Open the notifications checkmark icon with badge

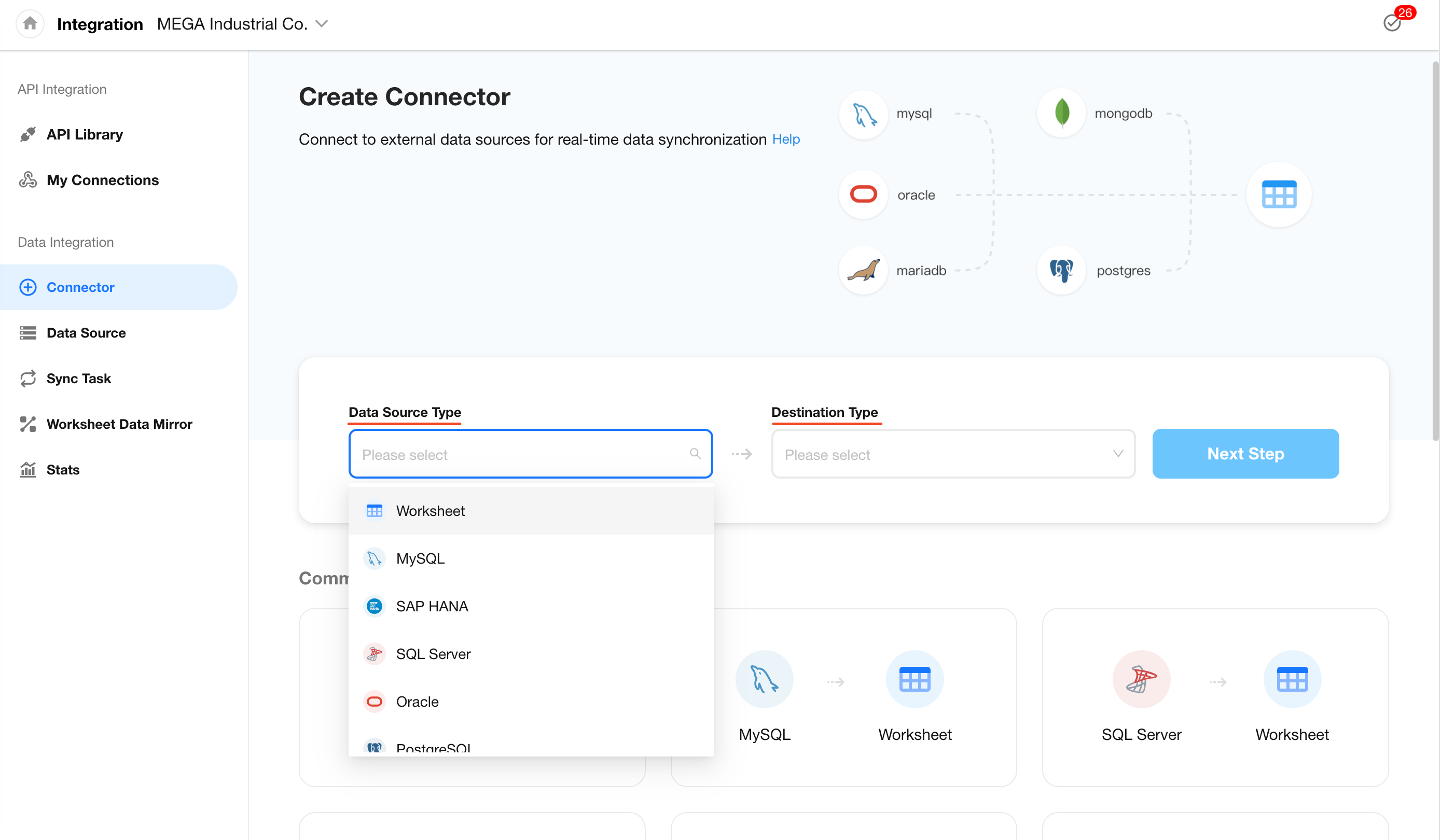[x=1392, y=23]
